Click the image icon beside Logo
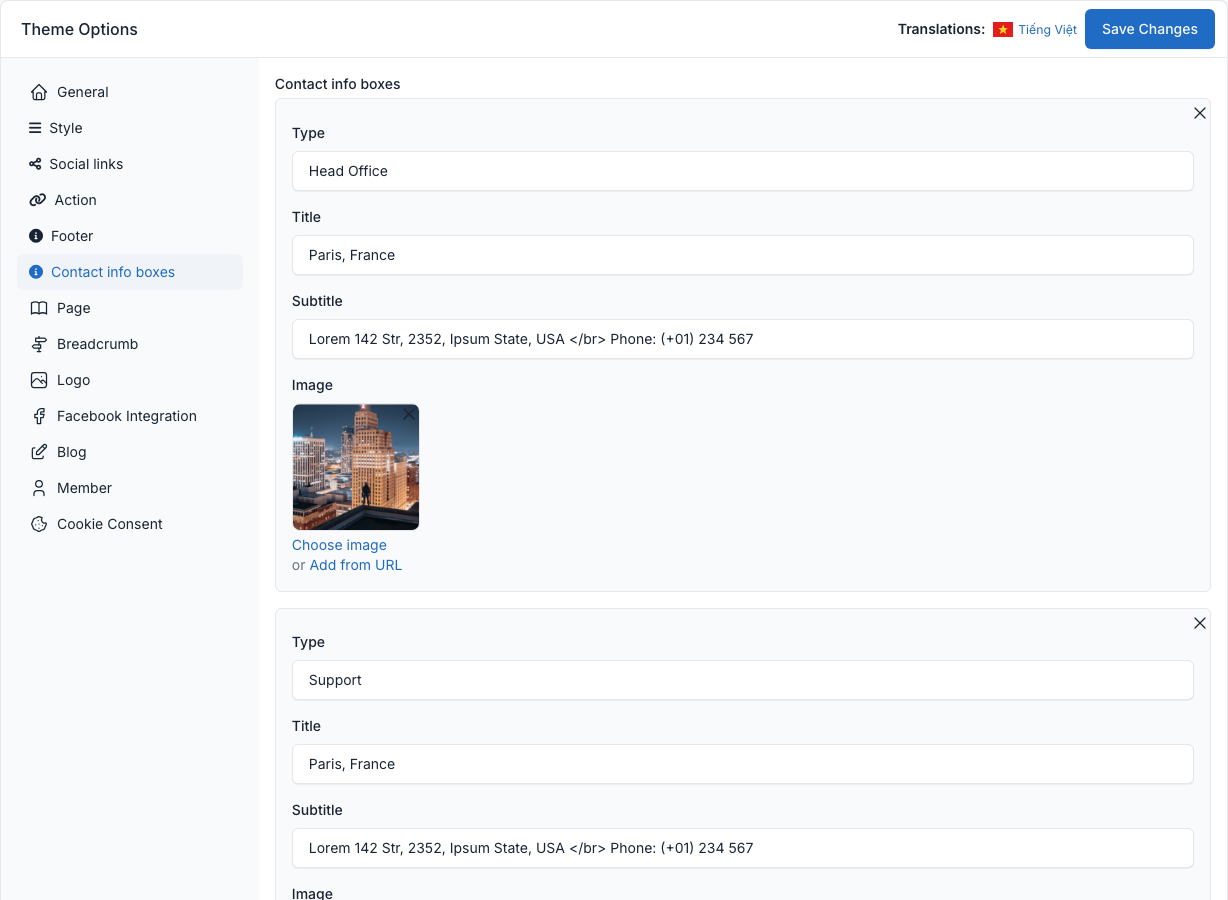 [39, 380]
